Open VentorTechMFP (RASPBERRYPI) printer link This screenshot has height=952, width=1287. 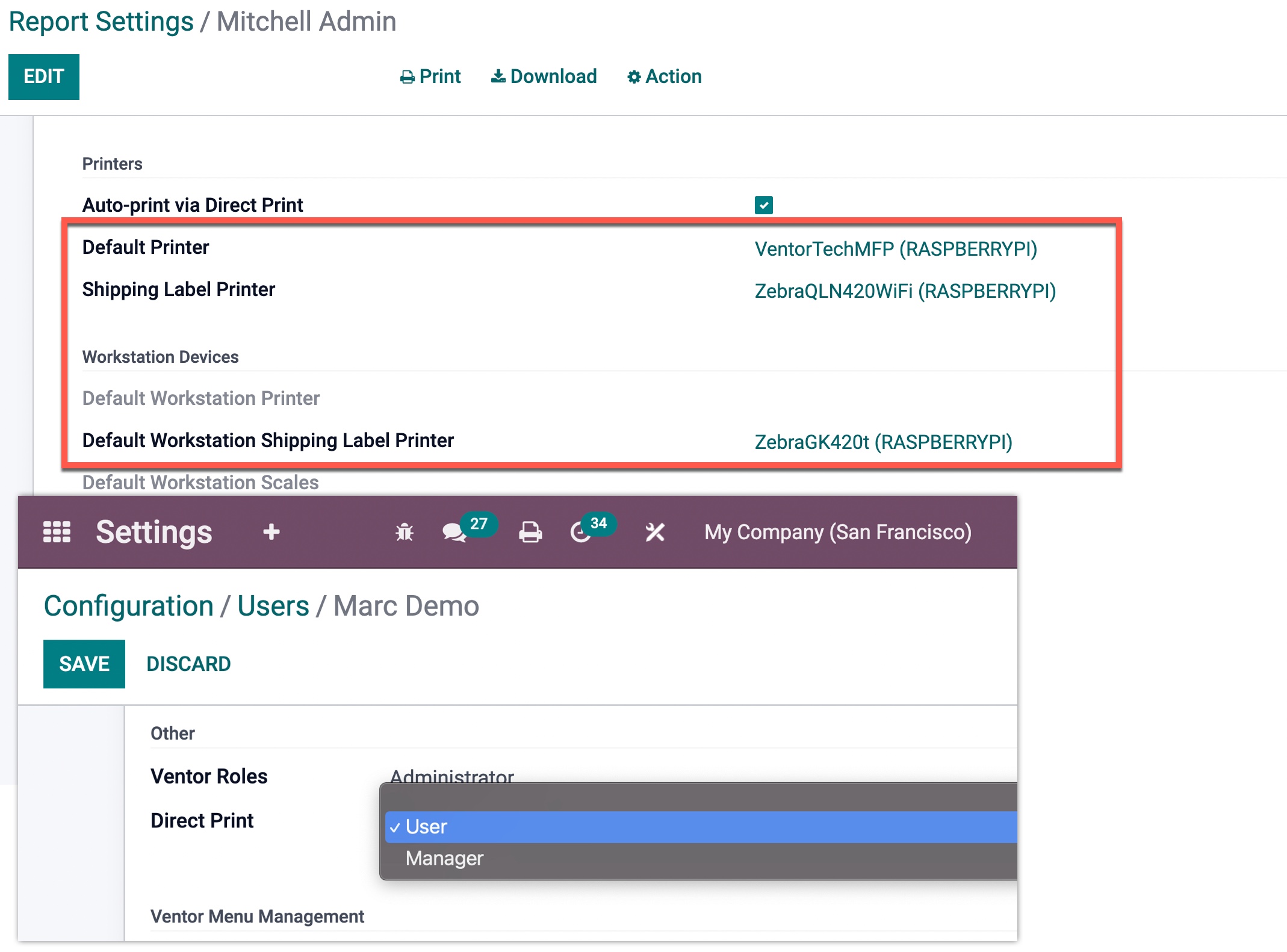895,249
